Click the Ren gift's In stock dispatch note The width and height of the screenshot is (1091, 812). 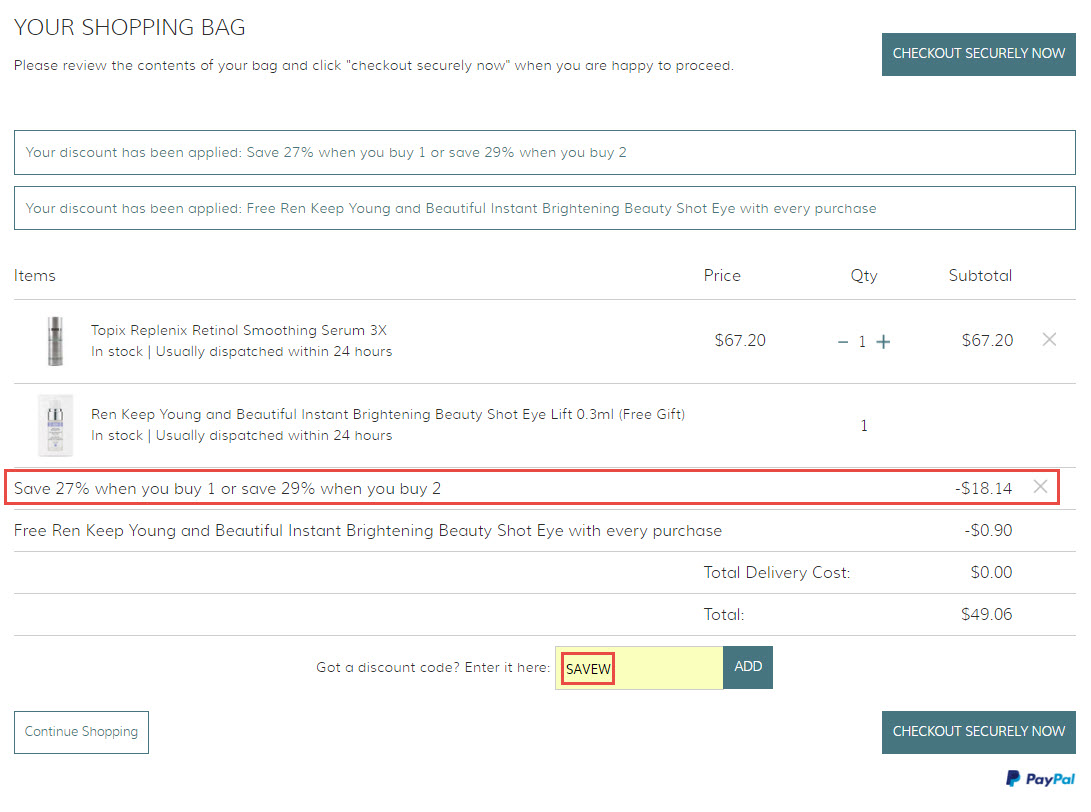click(241, 436)
